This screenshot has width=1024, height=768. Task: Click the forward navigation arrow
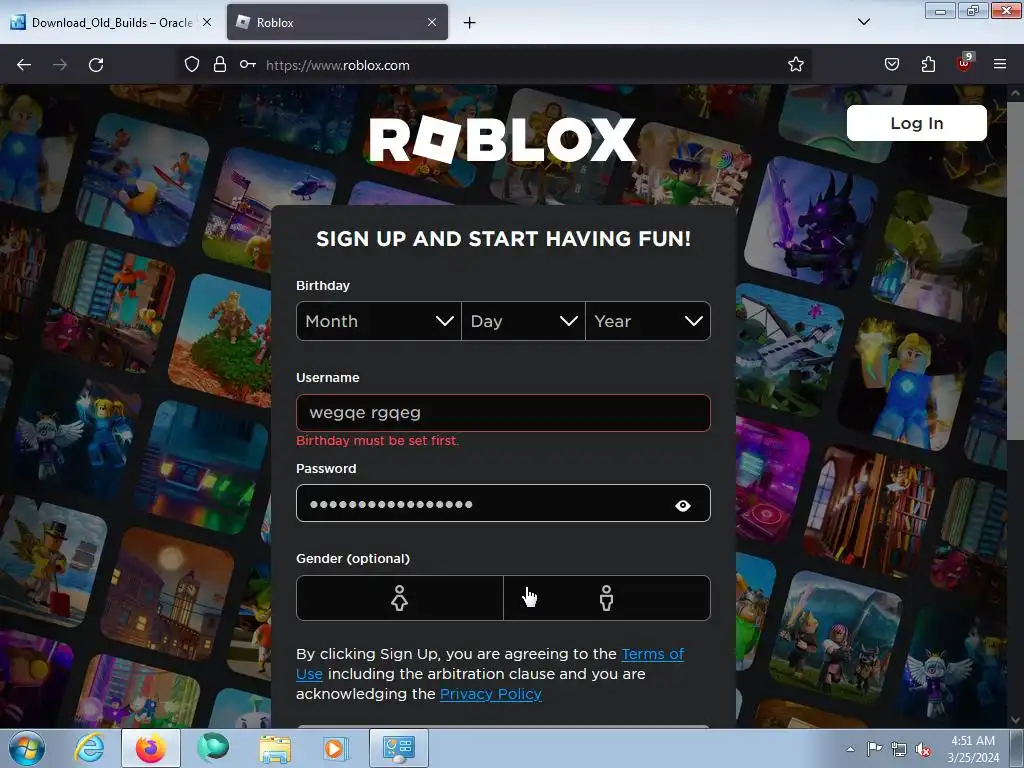[x=59, y=65]
